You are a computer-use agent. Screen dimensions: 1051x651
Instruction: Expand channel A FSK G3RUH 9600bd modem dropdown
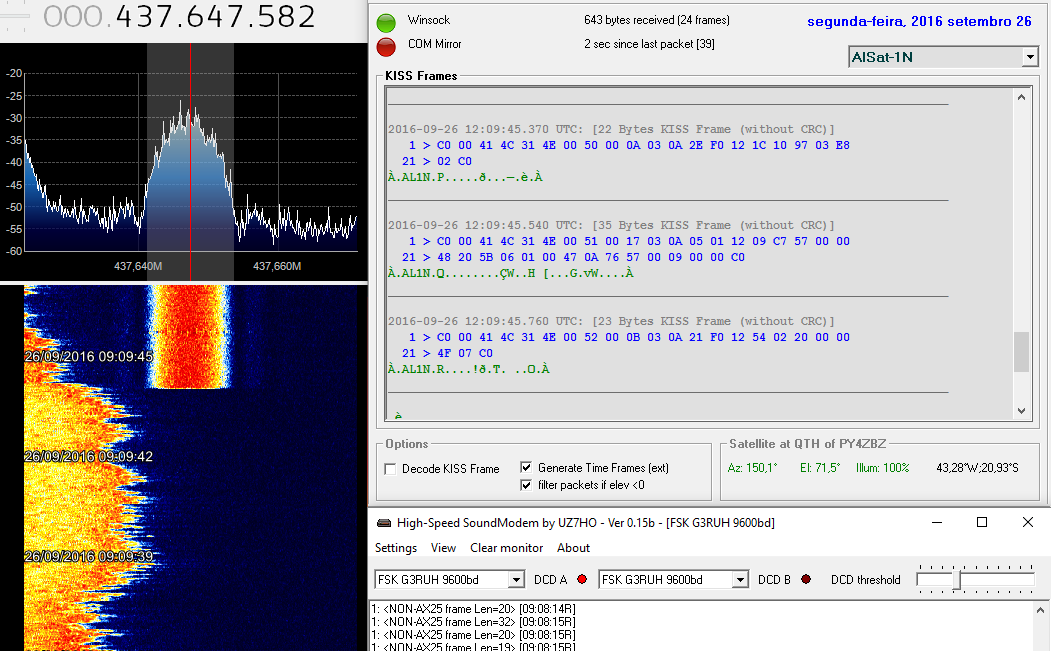(516, 580)
